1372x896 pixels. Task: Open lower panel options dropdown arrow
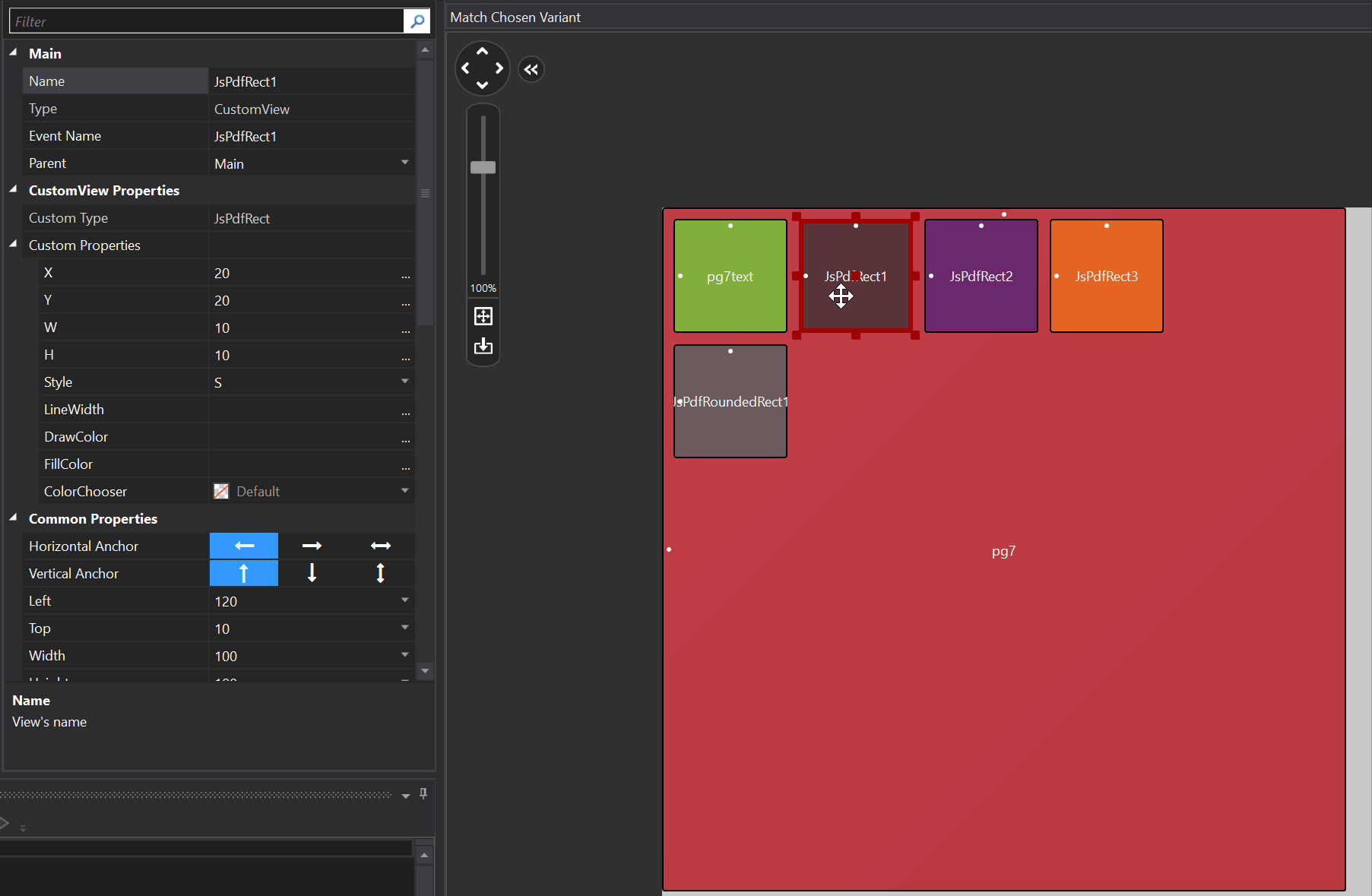[406, 796]
